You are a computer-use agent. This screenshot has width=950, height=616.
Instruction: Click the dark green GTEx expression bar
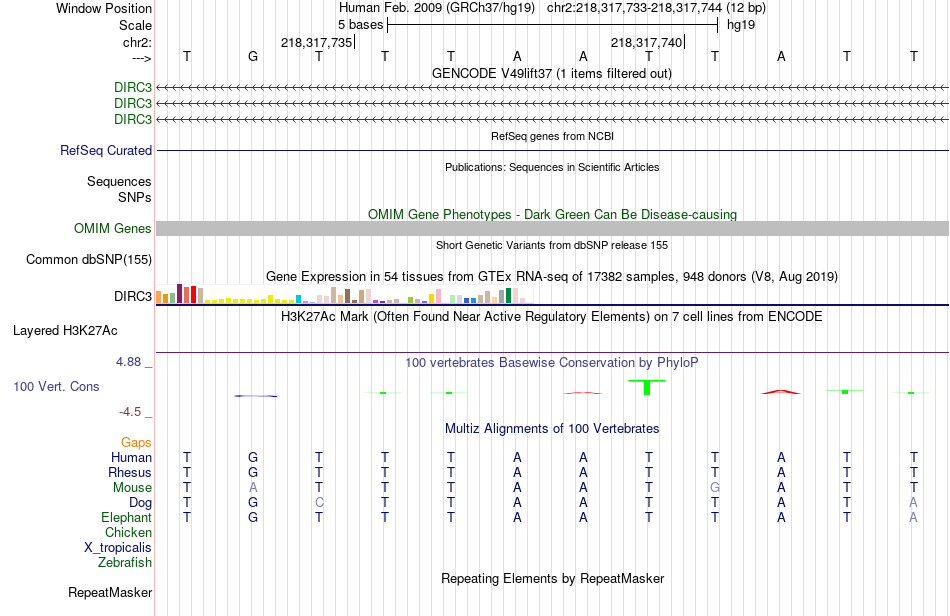coord(508,296)
